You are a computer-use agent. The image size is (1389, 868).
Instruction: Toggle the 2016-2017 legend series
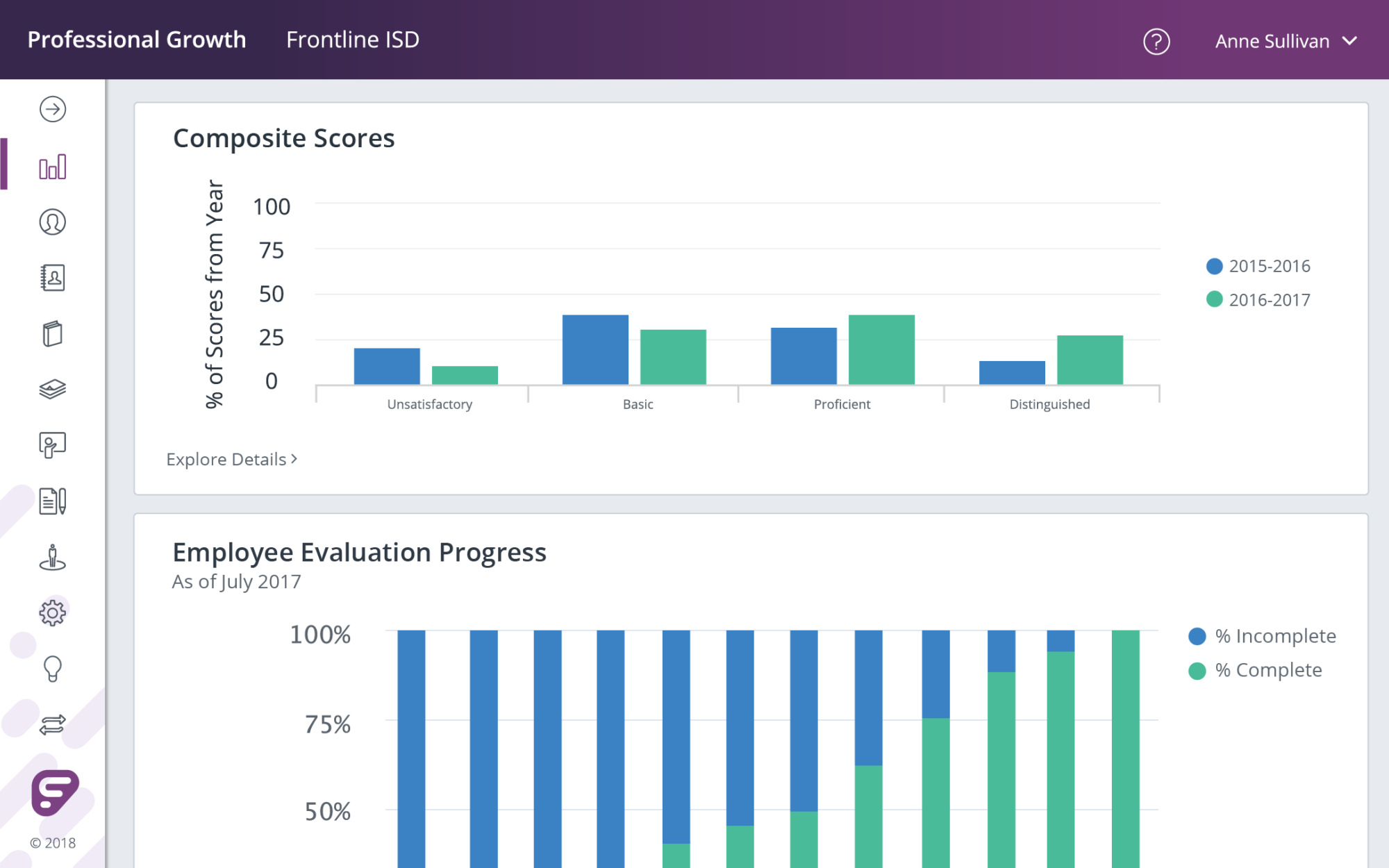point(1258,299)
